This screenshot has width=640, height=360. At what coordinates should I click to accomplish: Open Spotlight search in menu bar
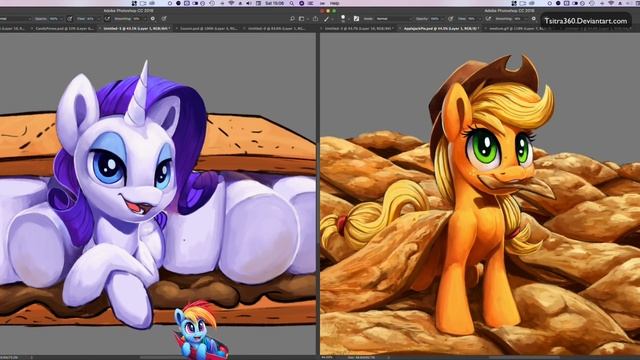292,3
